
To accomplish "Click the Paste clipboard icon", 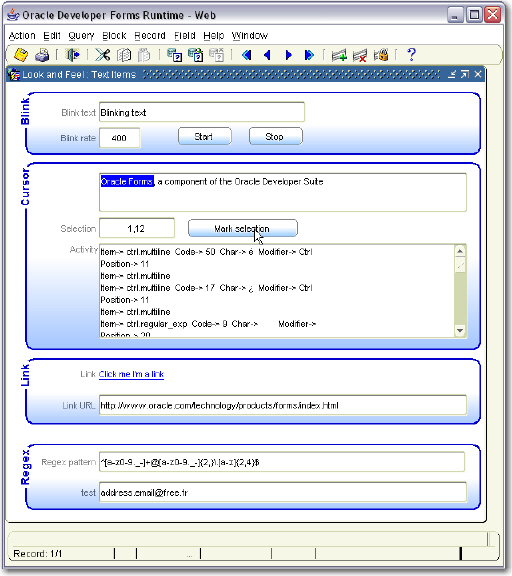I will pyautogui.click(x=144, y=55).
